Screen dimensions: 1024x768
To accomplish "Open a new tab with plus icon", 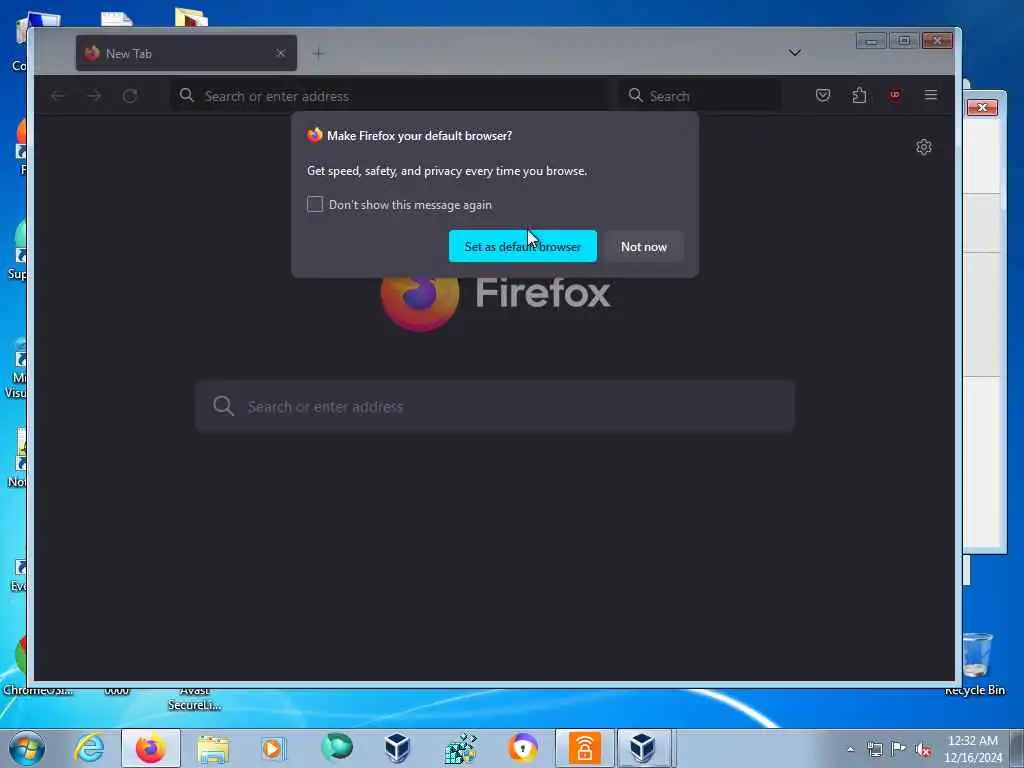I will (x=318, y=54).
